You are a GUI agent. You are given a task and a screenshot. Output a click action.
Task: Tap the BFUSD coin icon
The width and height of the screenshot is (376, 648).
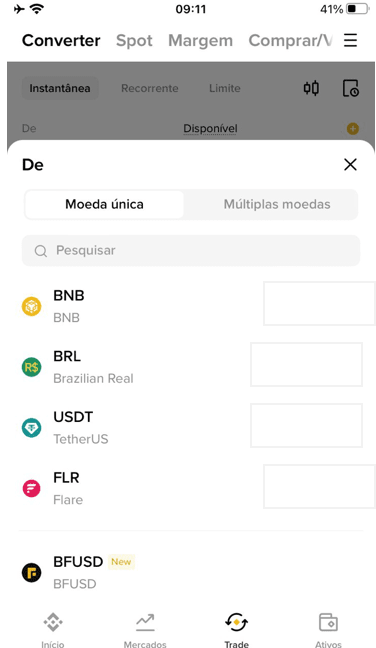pos(31,572)
